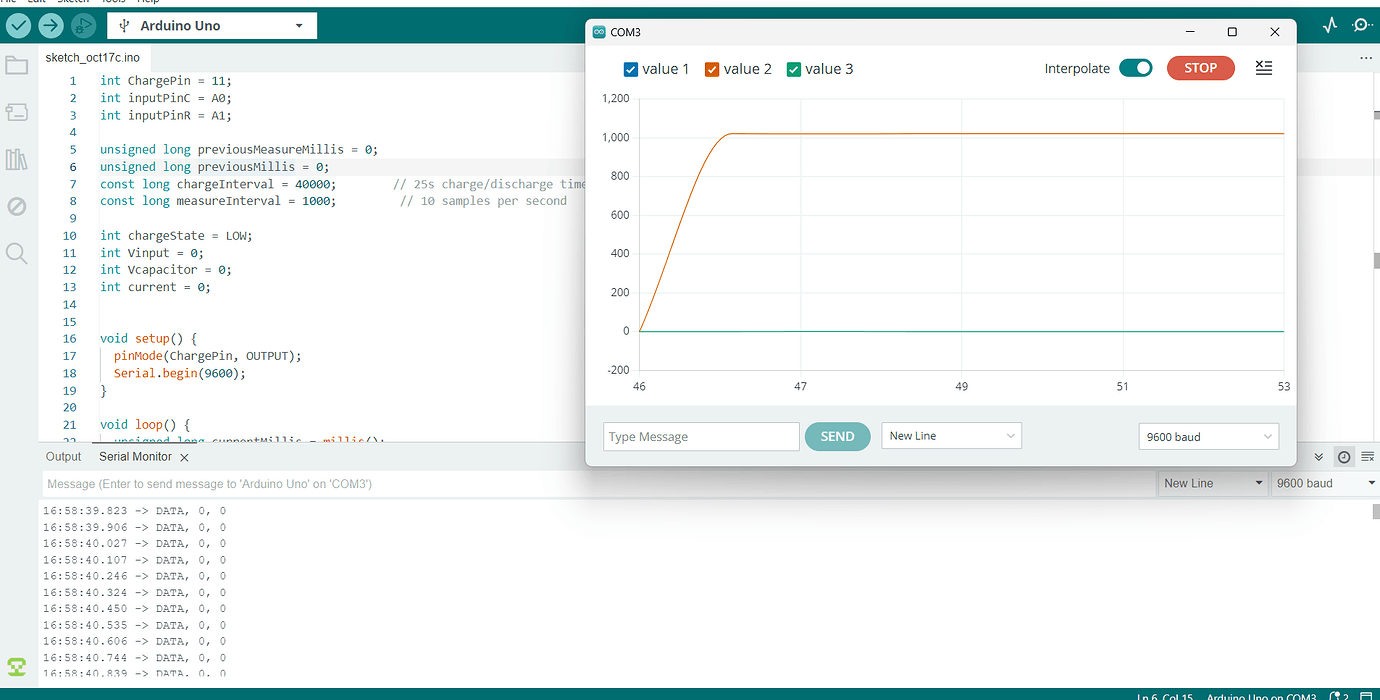This screenshot has height=700, width=1380.
Task: Click line 'void setup() {'
Action: pyautogui.click(x=148, y=339)
